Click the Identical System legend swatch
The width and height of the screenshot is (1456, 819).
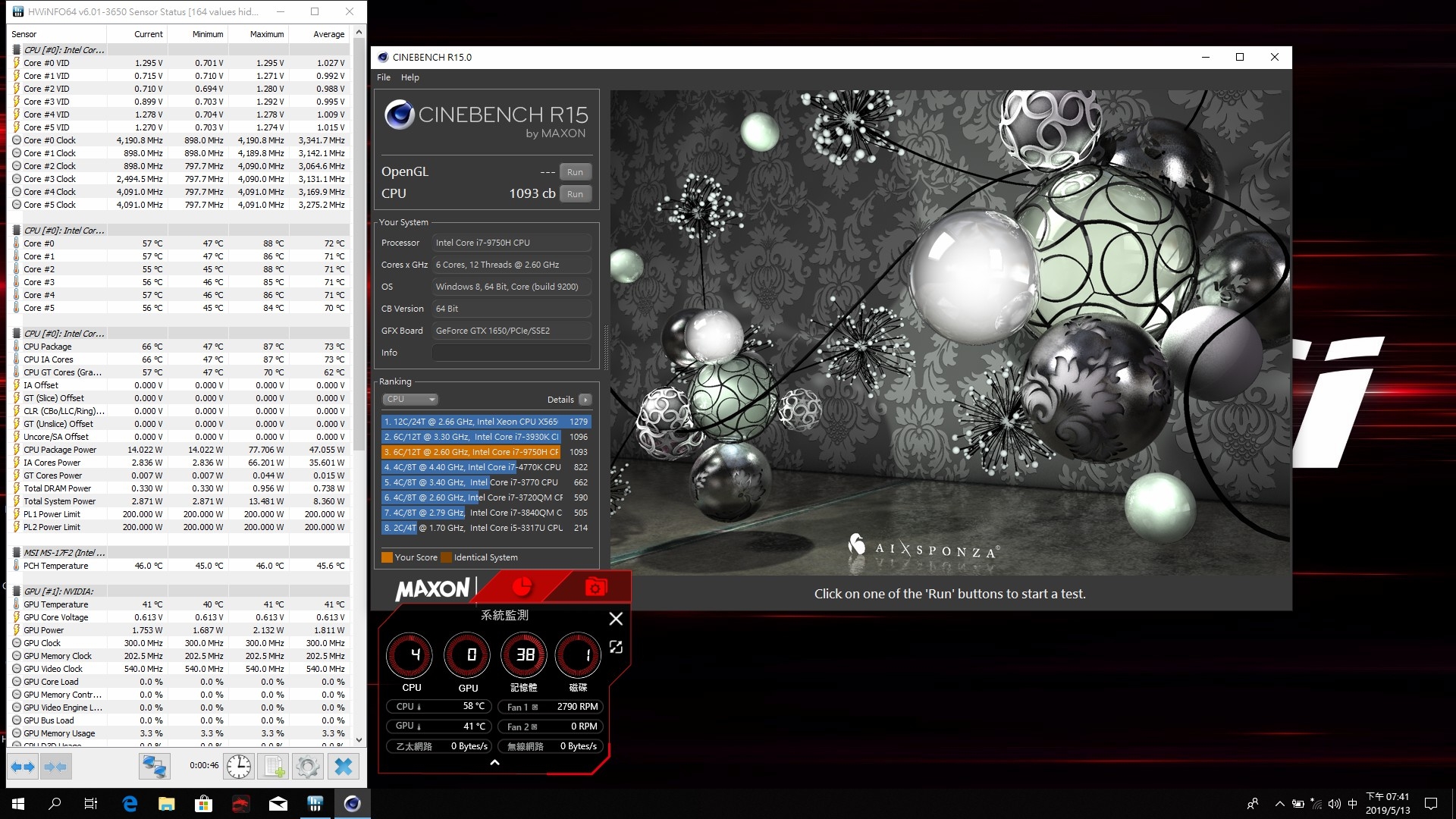point(447,557)
